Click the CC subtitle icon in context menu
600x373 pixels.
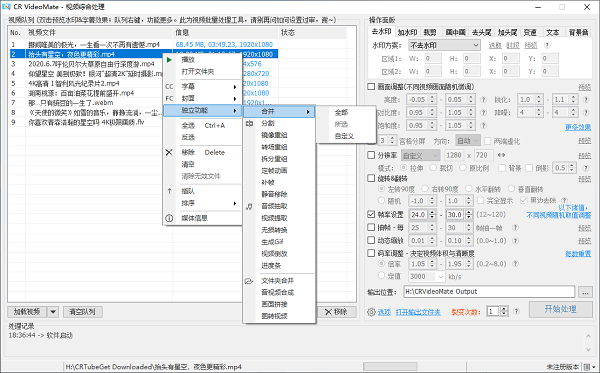(x=169, y=87)
